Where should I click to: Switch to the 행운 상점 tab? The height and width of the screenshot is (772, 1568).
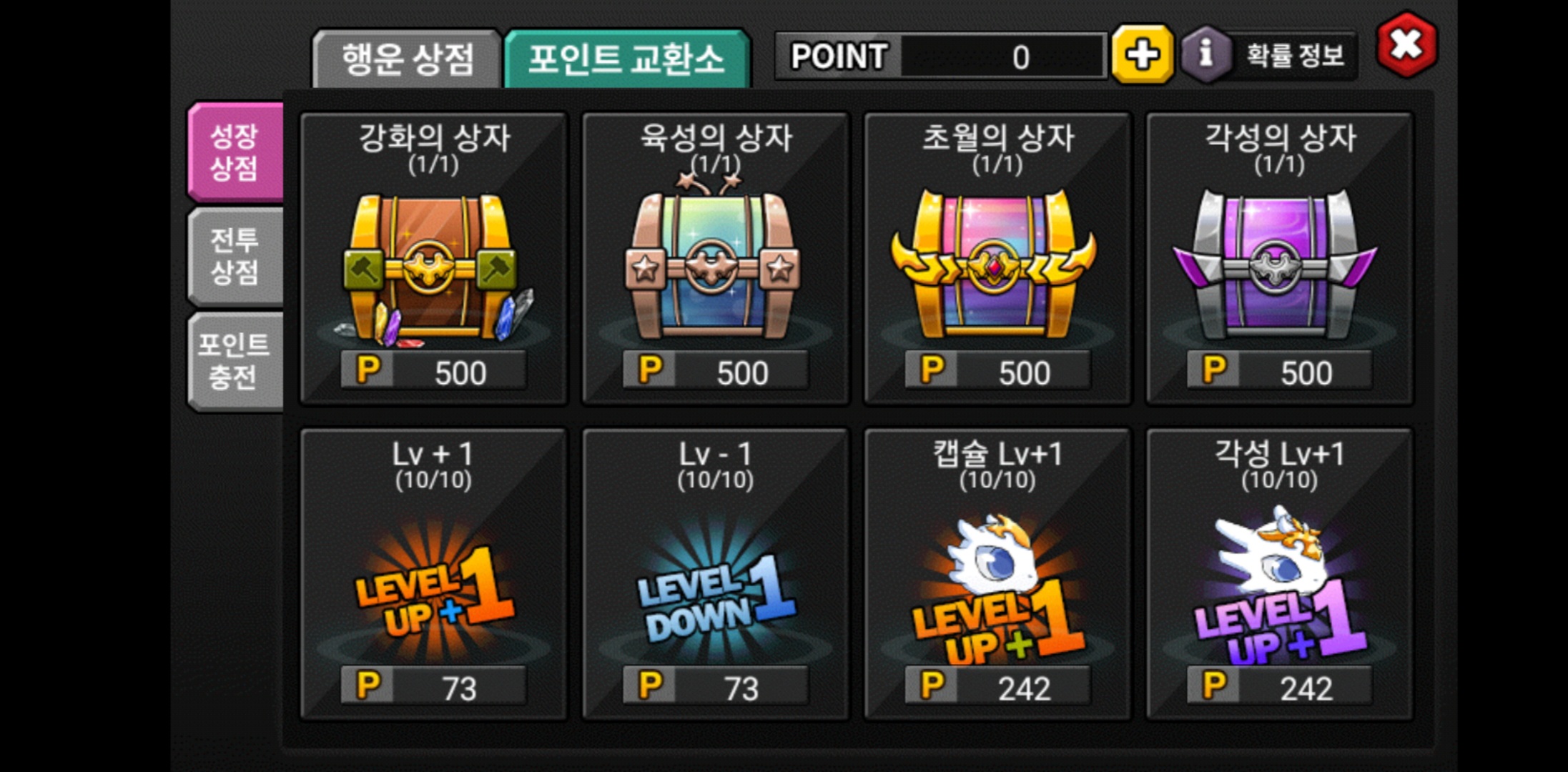point(407,59)
